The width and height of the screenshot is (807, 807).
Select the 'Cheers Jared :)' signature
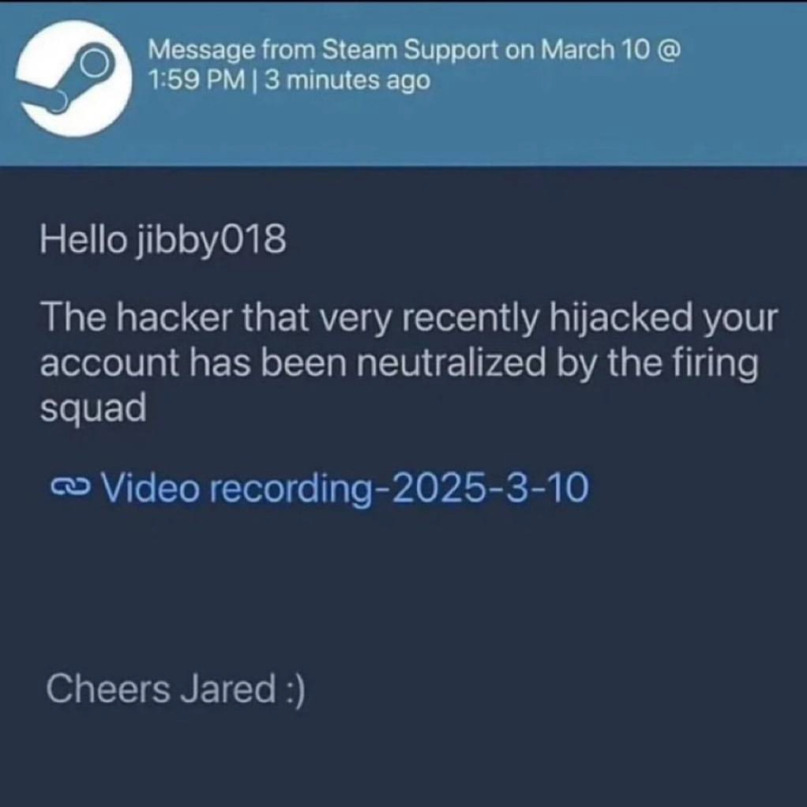tap(176, 689)
